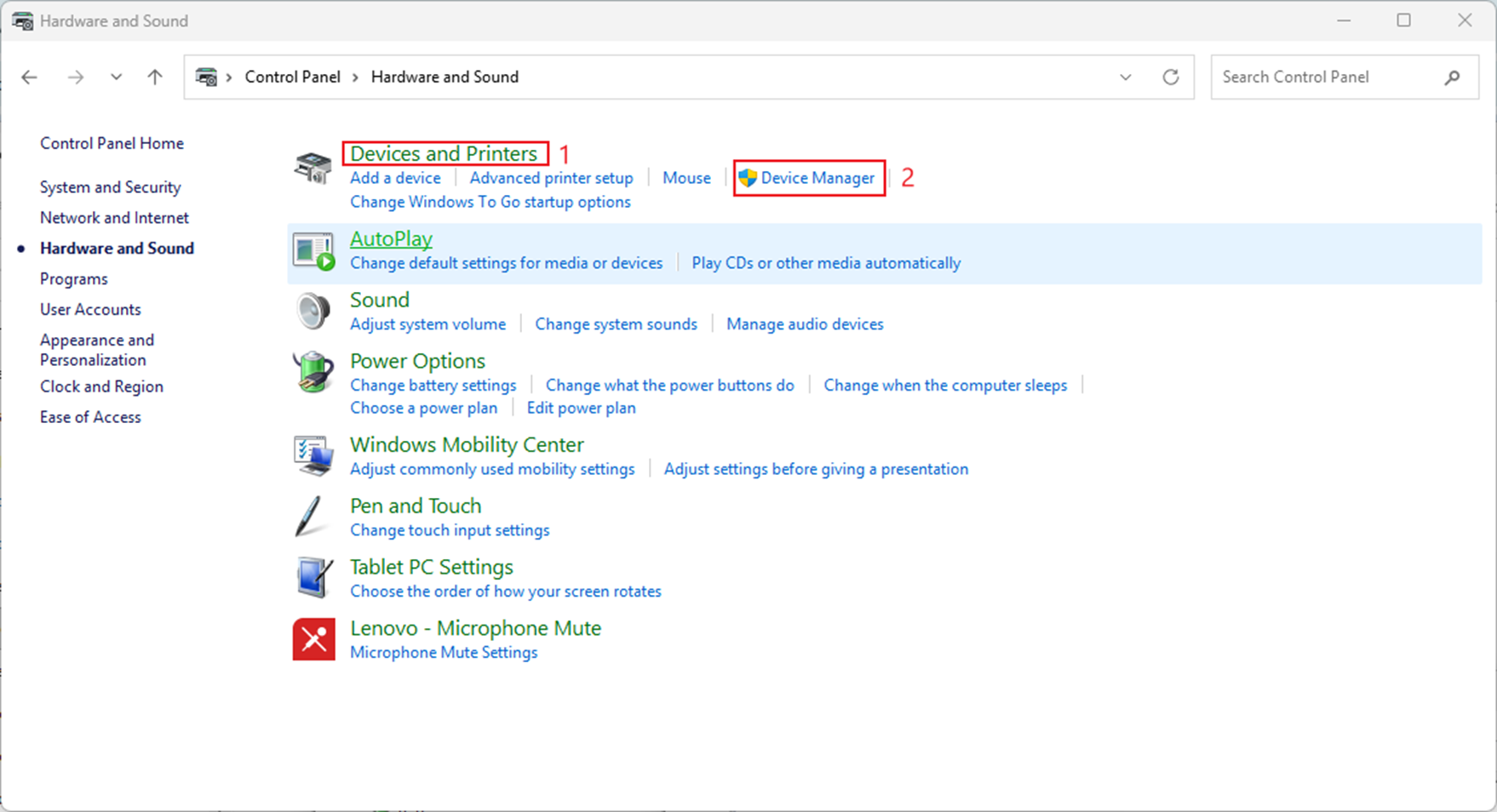The width and height of the screenshot is (1497, 812).
Task: Open User Accounts category
Action: point(90,310)
